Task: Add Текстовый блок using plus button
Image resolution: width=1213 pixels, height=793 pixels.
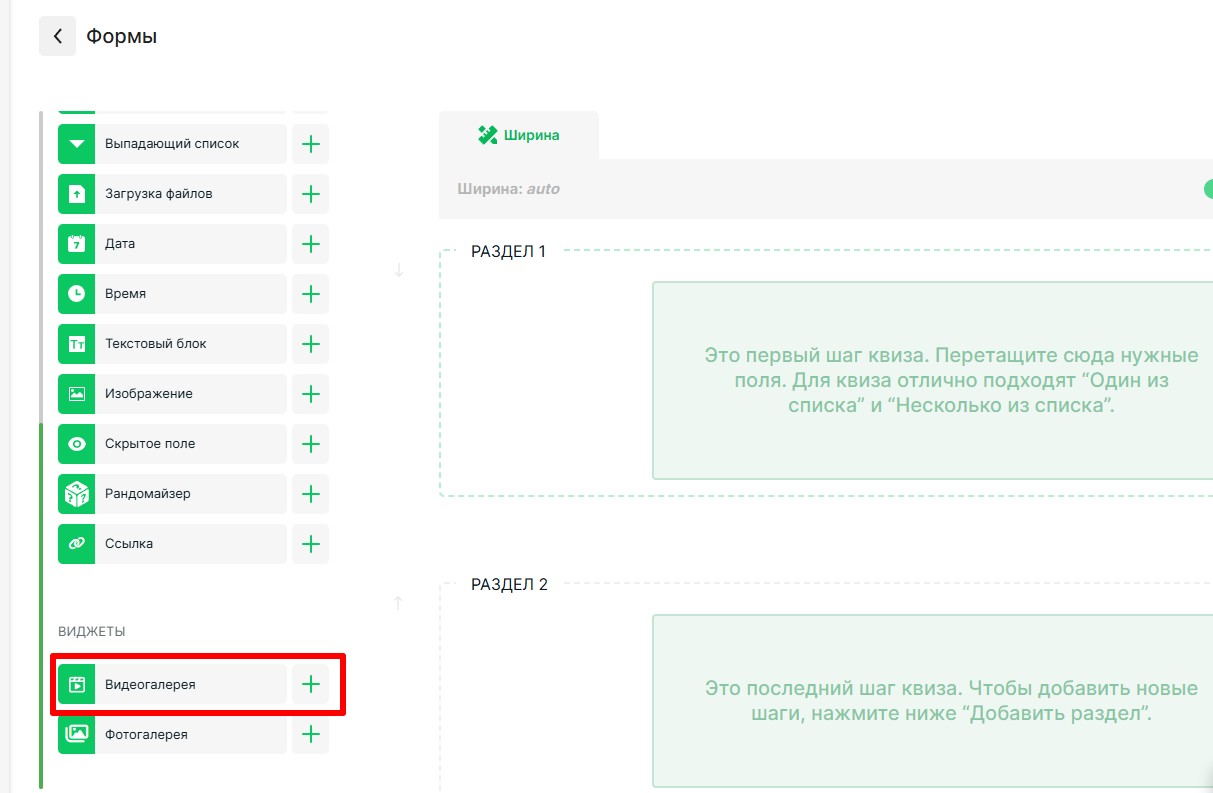Action: click(311, 344)
